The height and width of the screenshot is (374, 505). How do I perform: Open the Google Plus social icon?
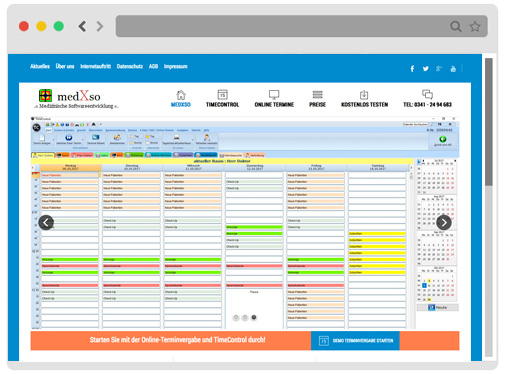[x=439, y=69]
